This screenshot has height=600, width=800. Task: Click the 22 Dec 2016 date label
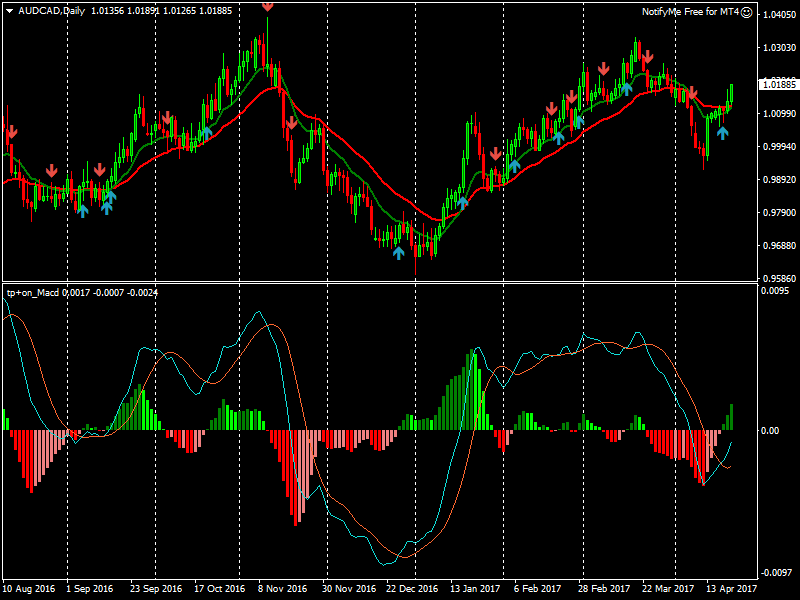pos(412,589)
